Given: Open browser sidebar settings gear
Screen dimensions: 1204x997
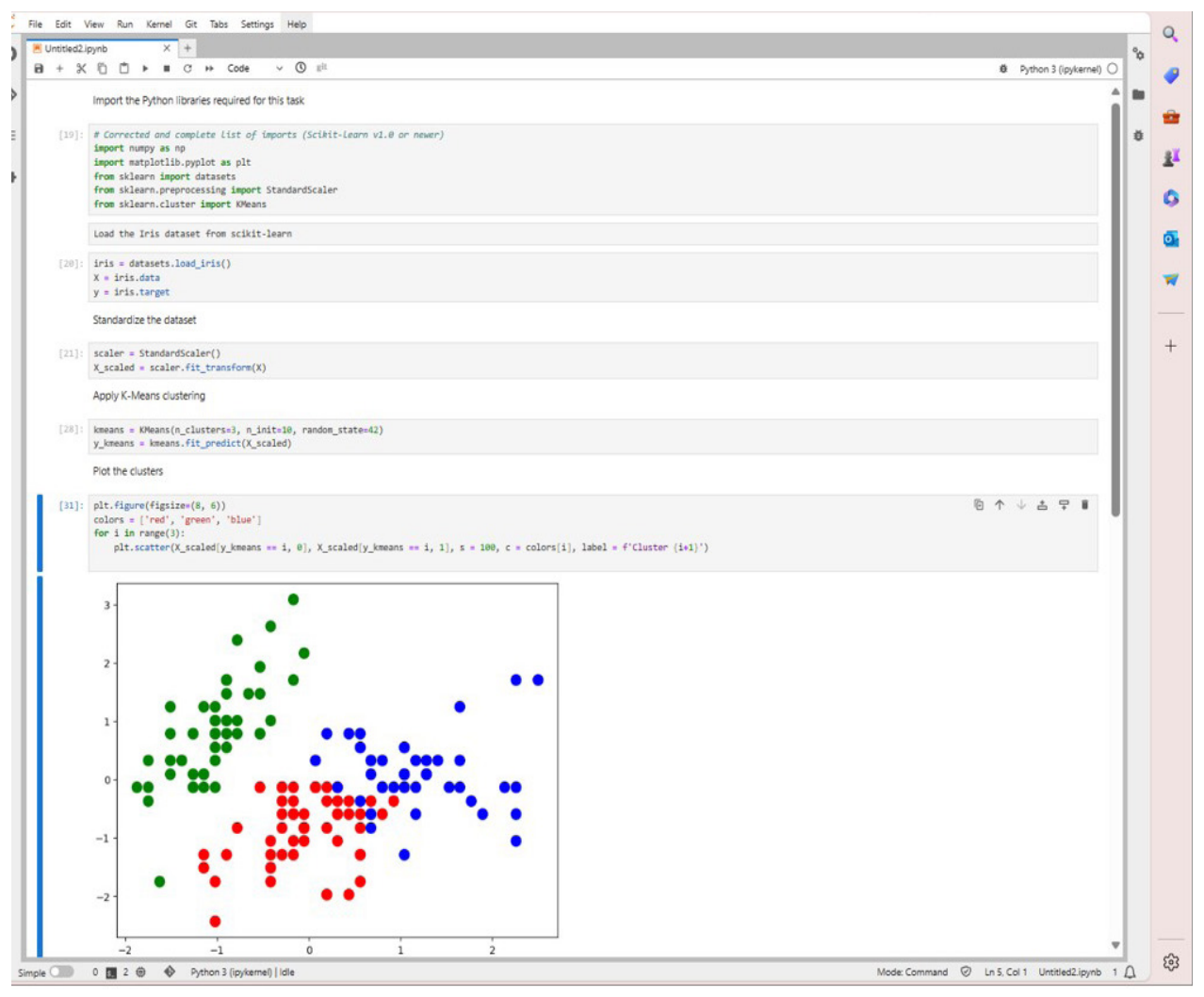Looking at the screenshot, I should click(1170, 962).
